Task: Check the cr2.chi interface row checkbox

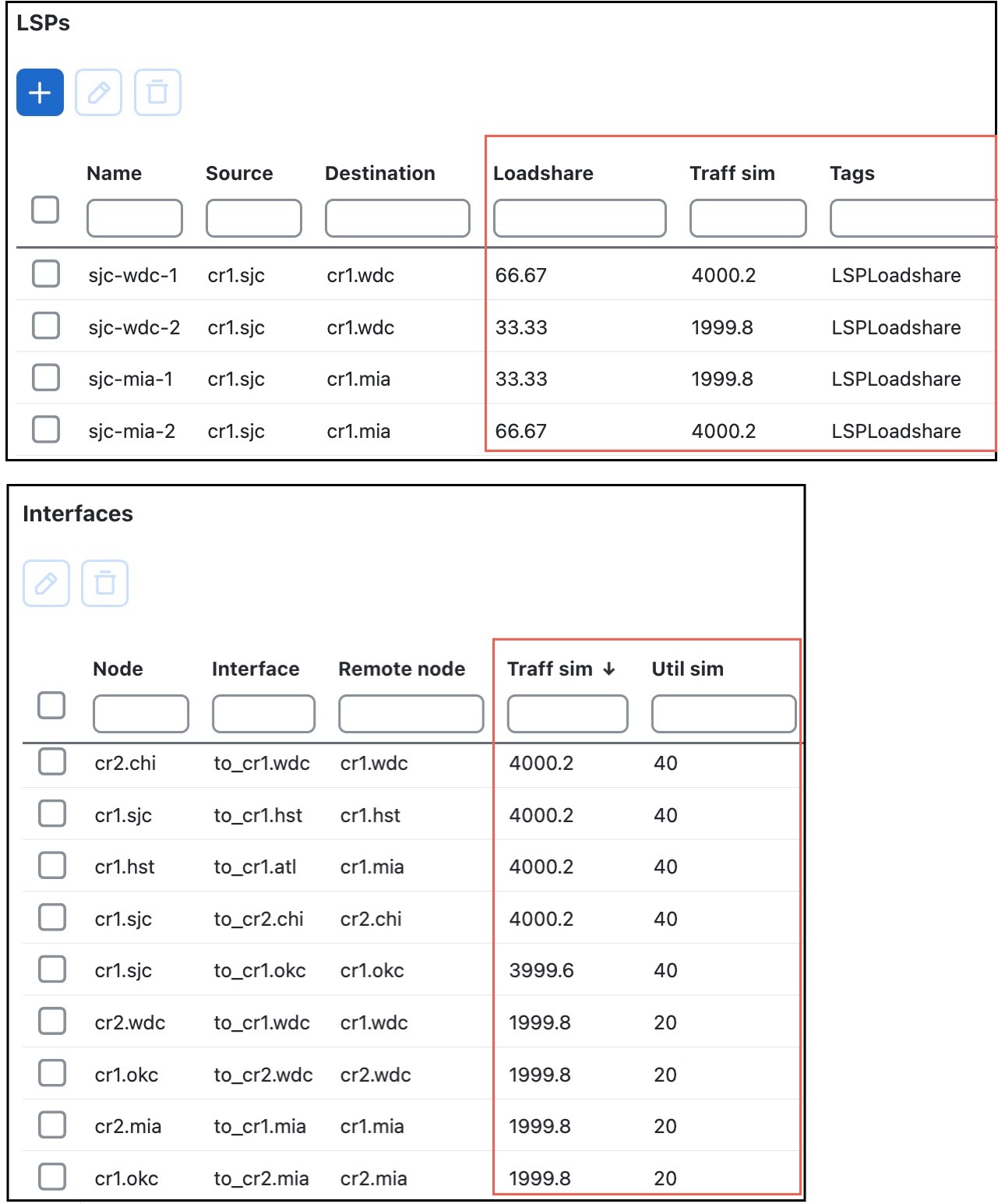Action: pos(51,762)
